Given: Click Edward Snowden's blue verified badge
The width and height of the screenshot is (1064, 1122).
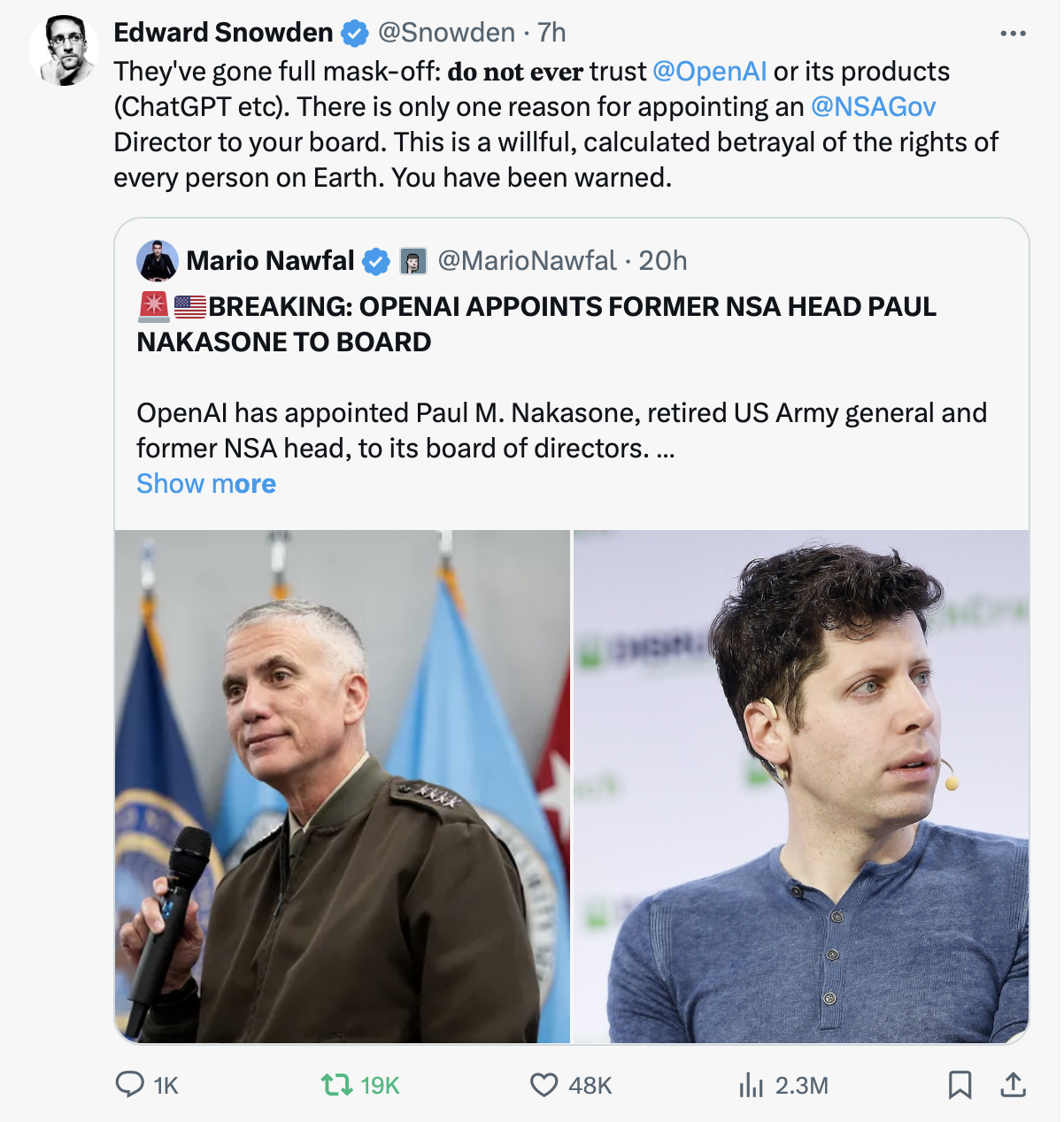Looking at the screenshot, I should click(x=355, y=34).
